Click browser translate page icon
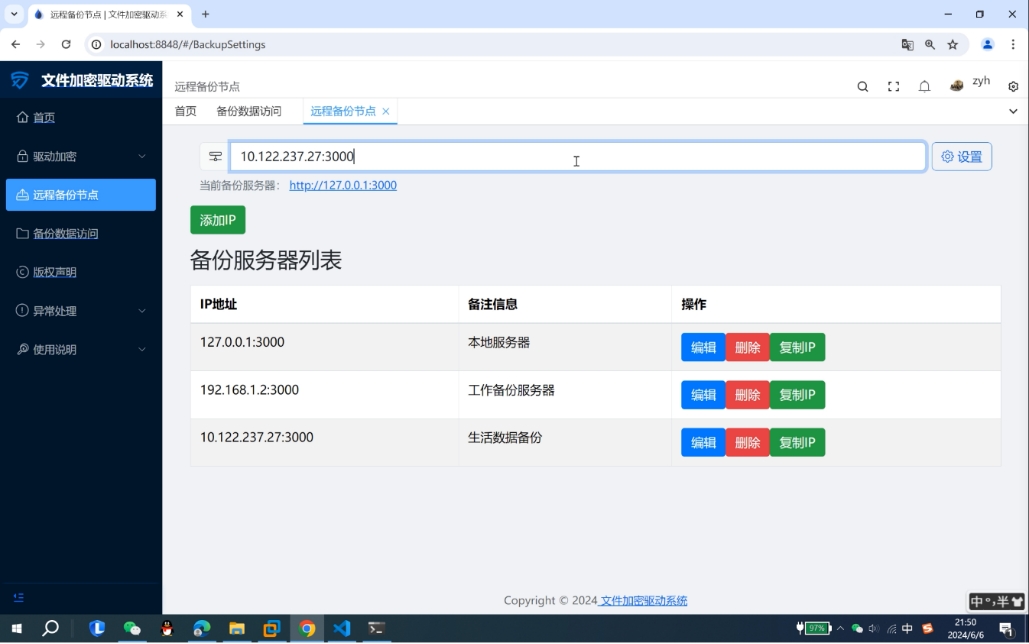The height and width of the screenshot is (644, 1029). pyautogui.click(x=907, y=44)
